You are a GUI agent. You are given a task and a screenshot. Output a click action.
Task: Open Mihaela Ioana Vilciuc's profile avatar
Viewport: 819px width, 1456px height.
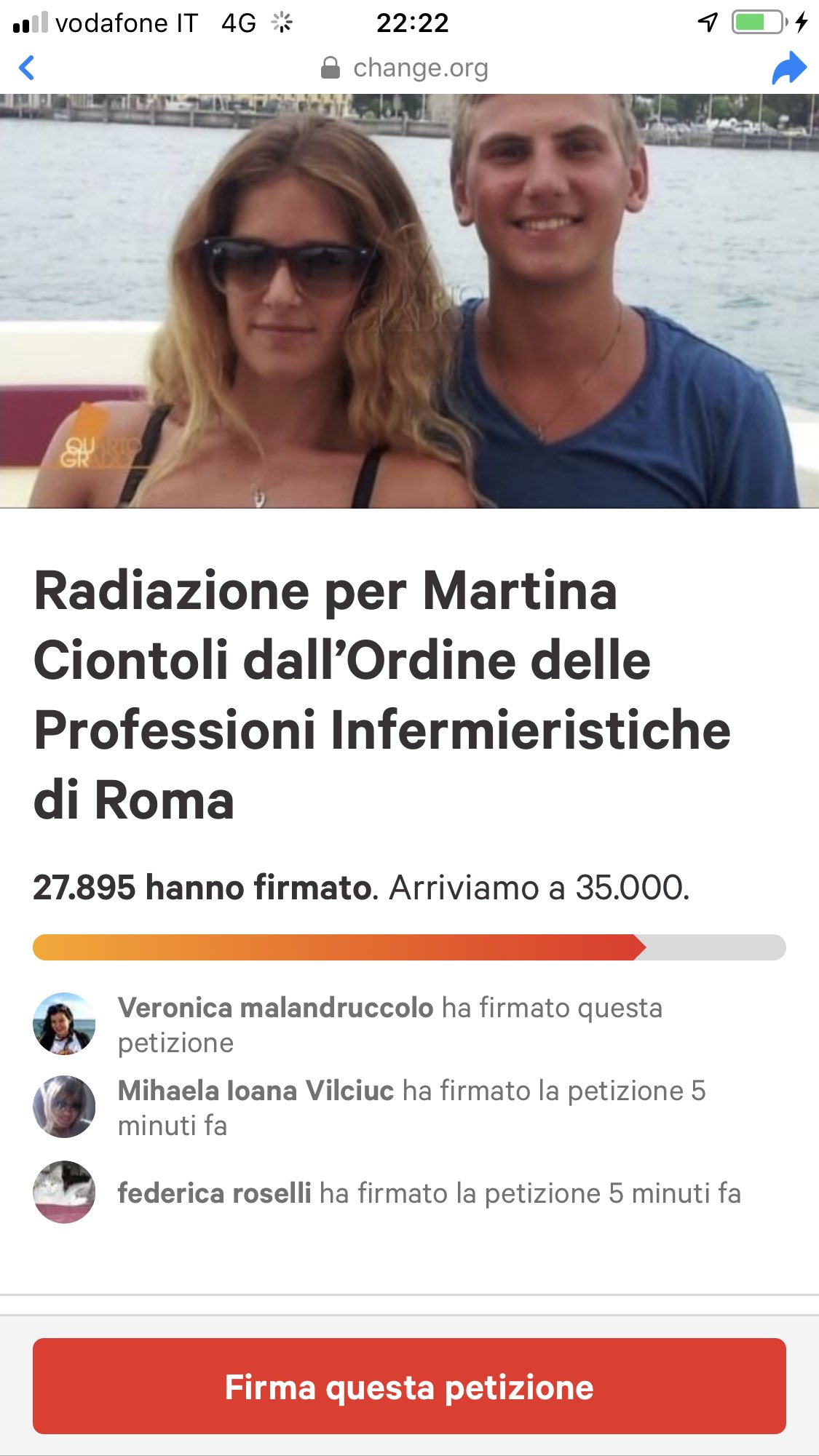(64, 1107)
